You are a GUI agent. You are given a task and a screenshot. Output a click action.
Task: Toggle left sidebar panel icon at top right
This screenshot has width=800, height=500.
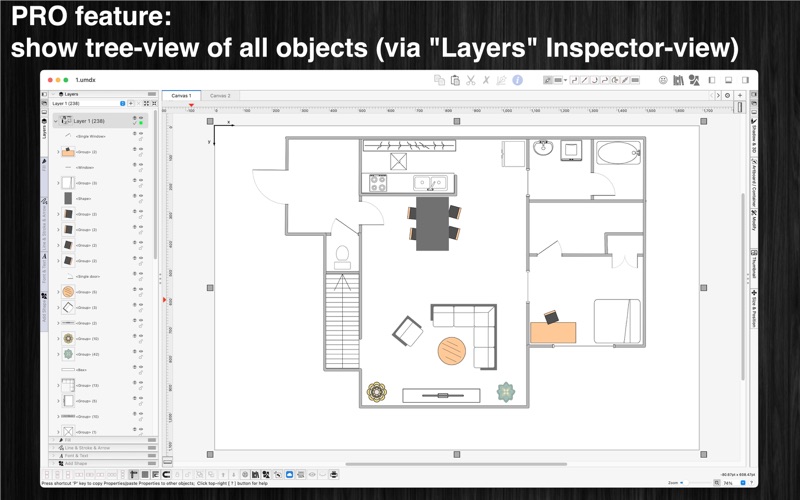(x=712, y=80)
